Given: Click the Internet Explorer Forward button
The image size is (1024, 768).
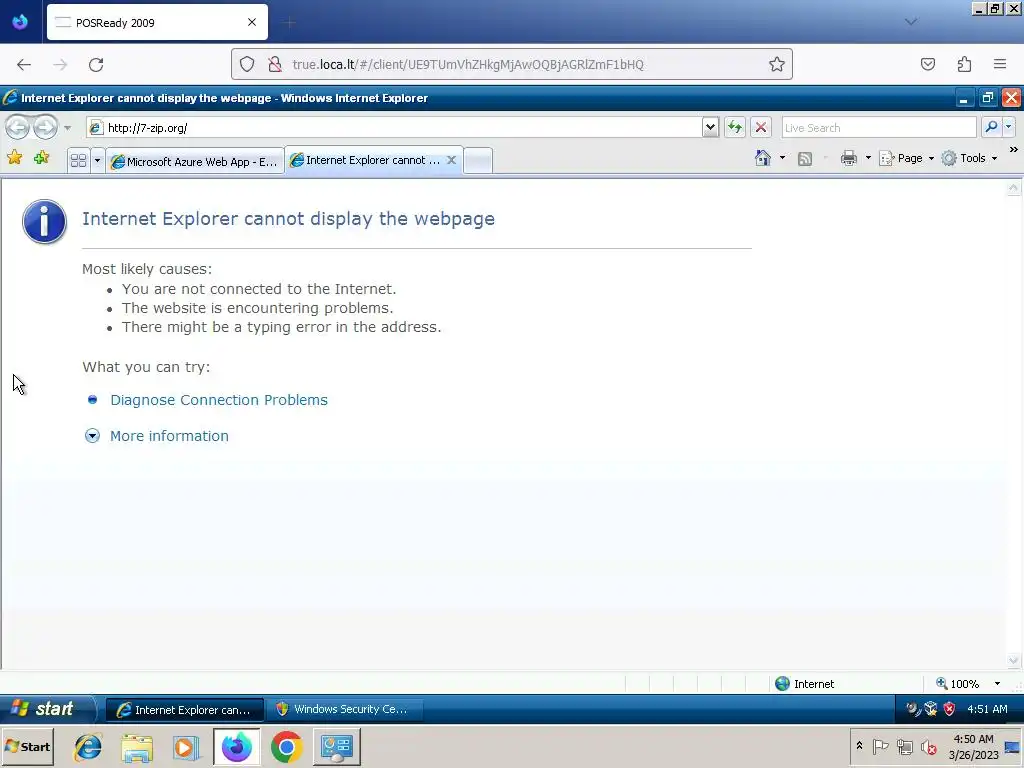Looking at the screenshot, I should (45, 127).
